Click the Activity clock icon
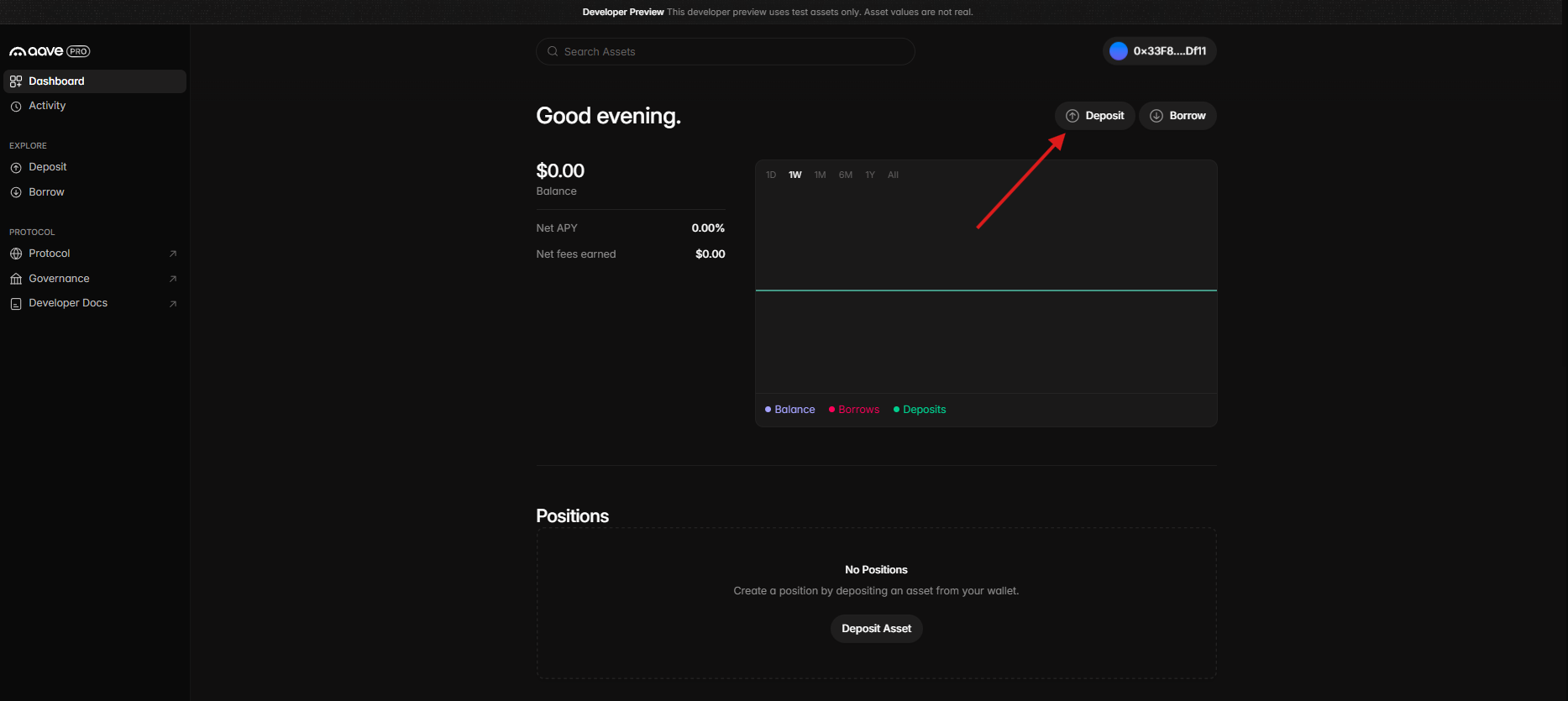The width and height of the screenshot is (1568, 701). [16, 107]
